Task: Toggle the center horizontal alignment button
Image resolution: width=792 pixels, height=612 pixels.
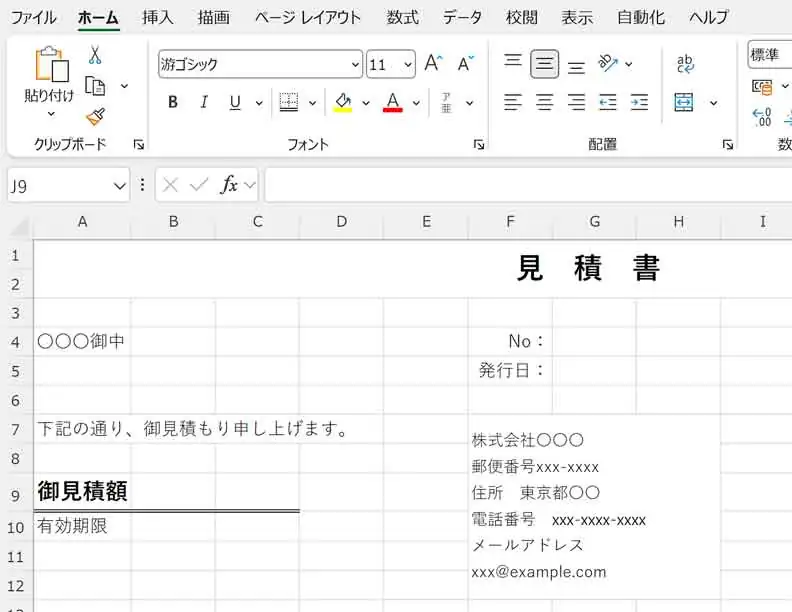Action: point(545,102)
